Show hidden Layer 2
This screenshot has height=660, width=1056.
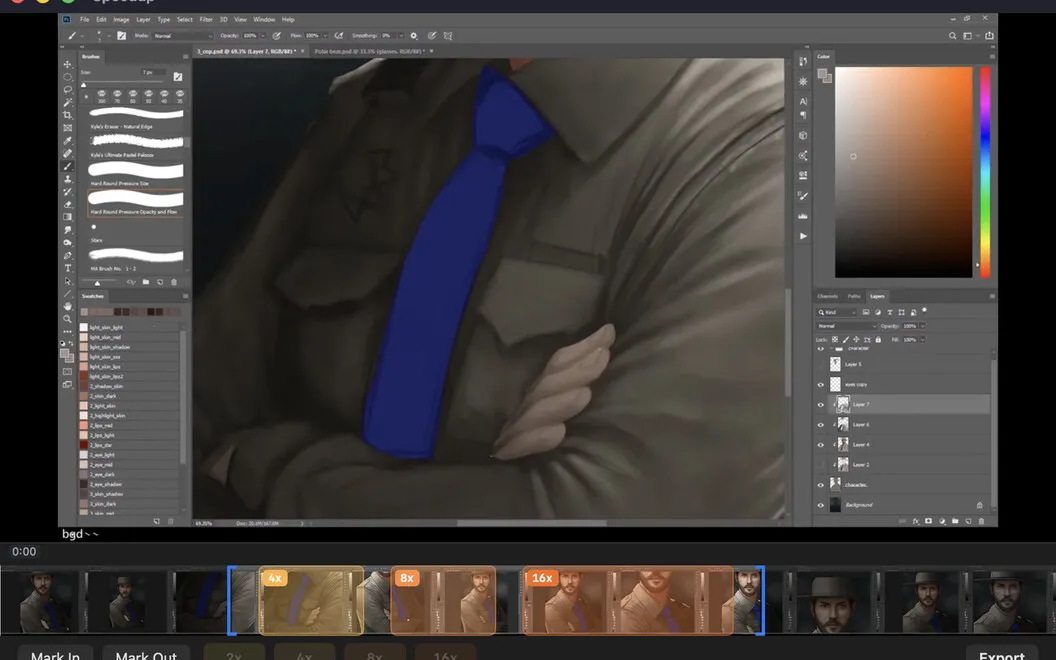tap(820, 465)
